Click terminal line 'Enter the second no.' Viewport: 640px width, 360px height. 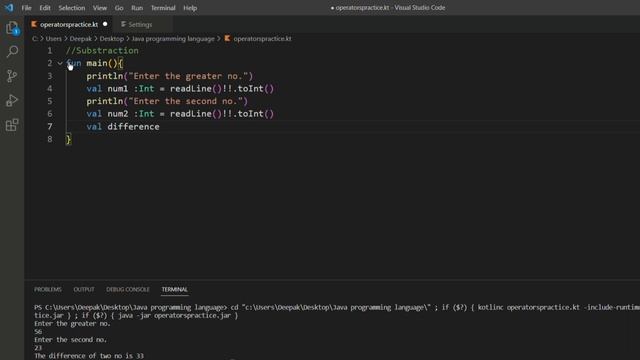[71, 340]
